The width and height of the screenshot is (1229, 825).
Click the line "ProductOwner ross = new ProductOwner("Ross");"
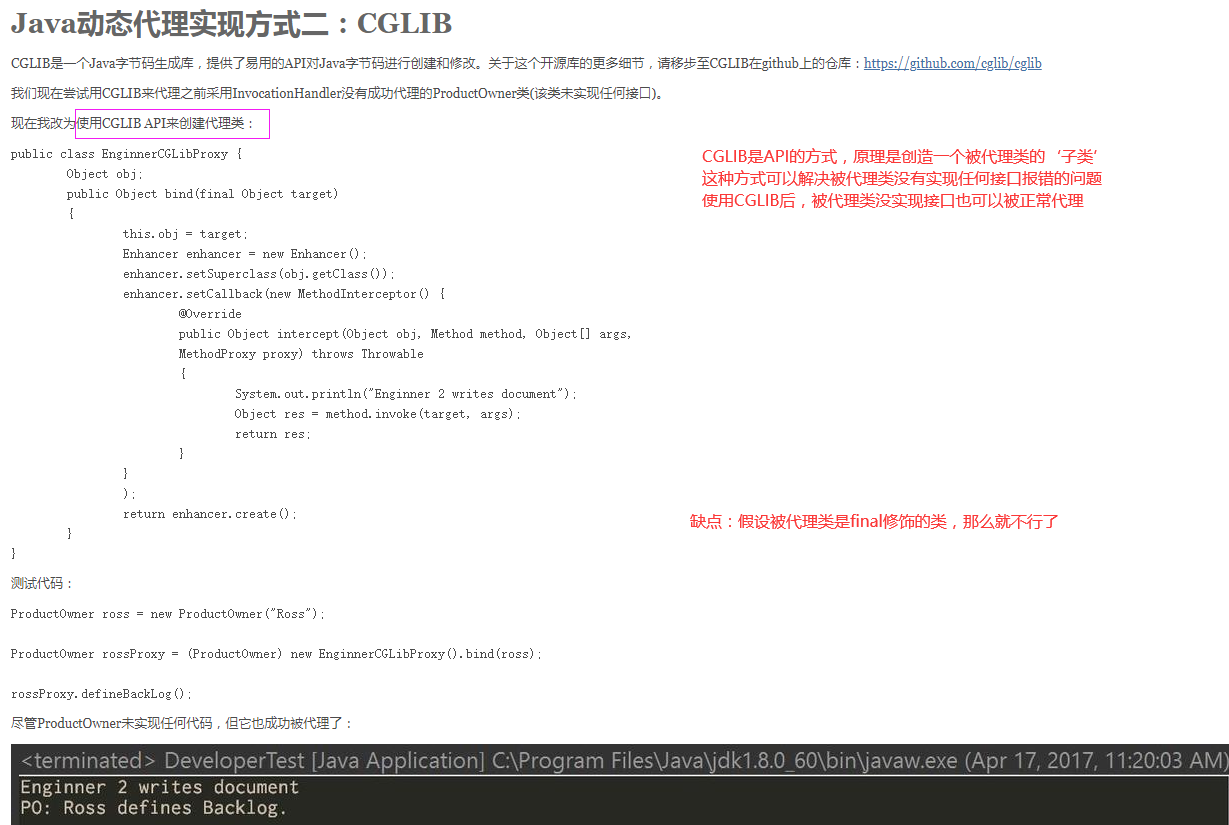pyautogui.click(x=168, y=614)
